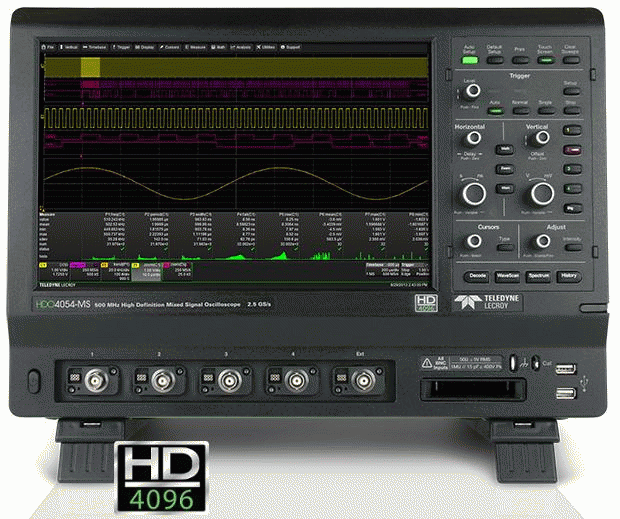Image resolution: width=620 pixels, height=519 pixels.
Task: Tap the yellow square wave trace
Action: tap(236, 118)
